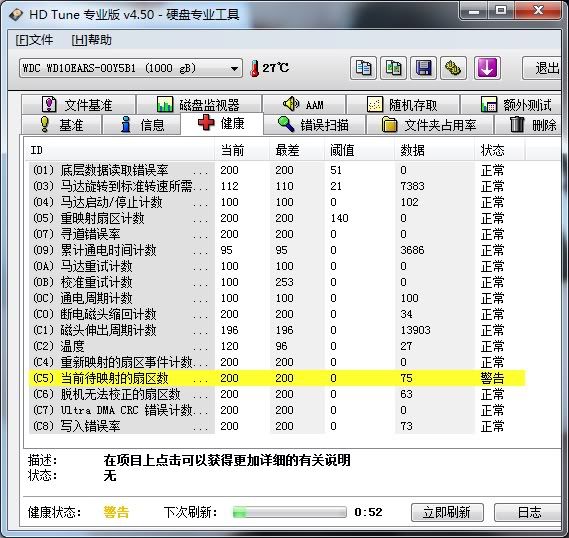Click the copy screenshot to clipboard icon
The height and width of the screenshot is (538, 569).
393,68
